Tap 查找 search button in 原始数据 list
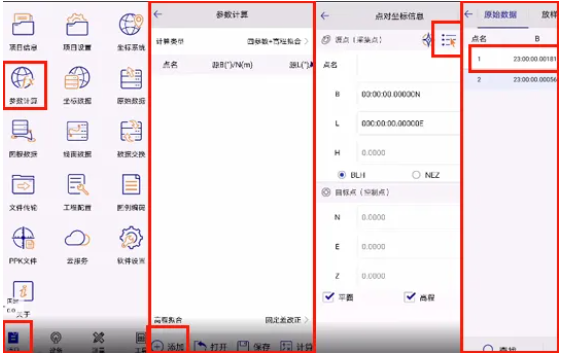 pos(500,349)
